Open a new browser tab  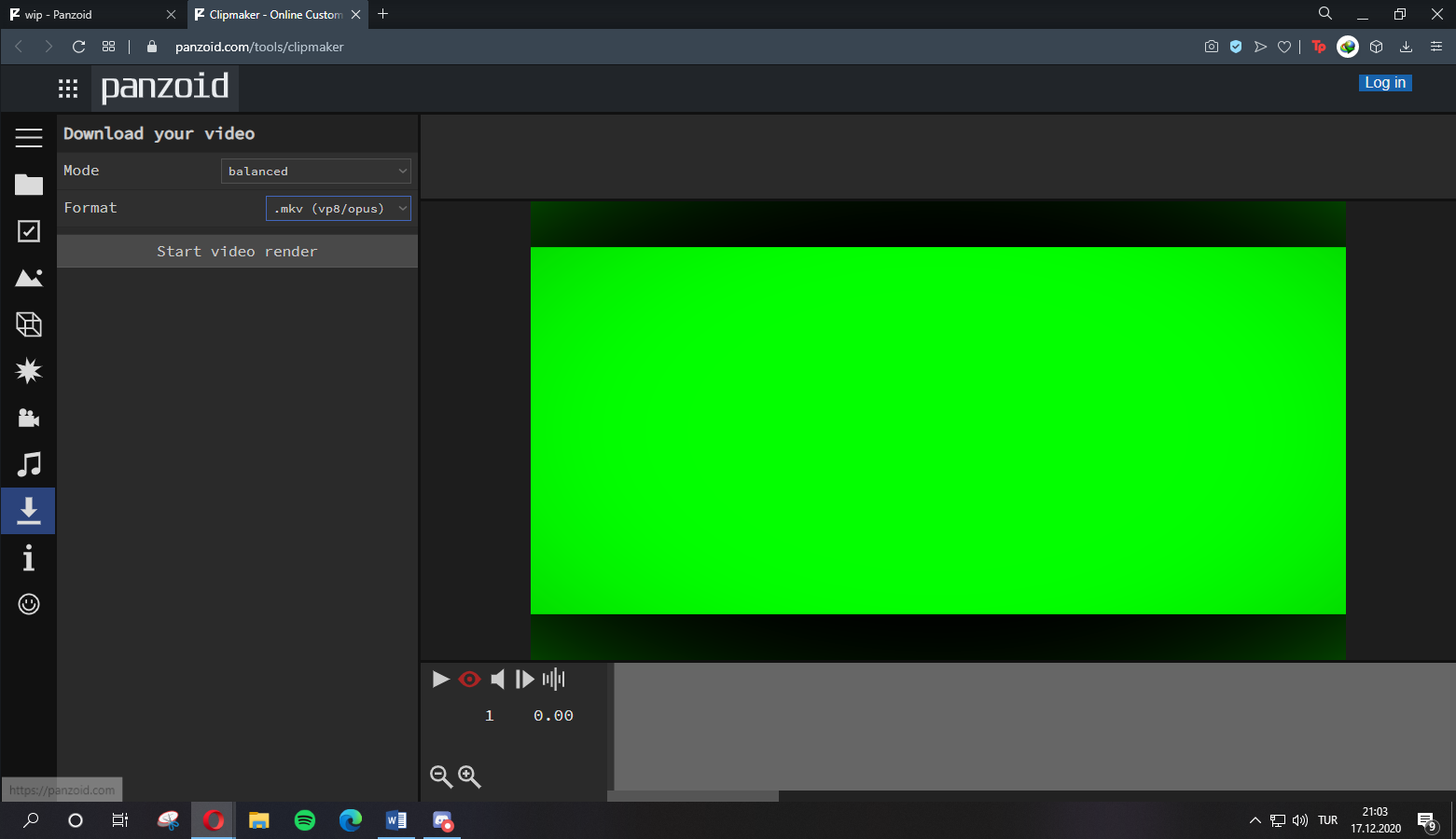(x=383, y=14)
